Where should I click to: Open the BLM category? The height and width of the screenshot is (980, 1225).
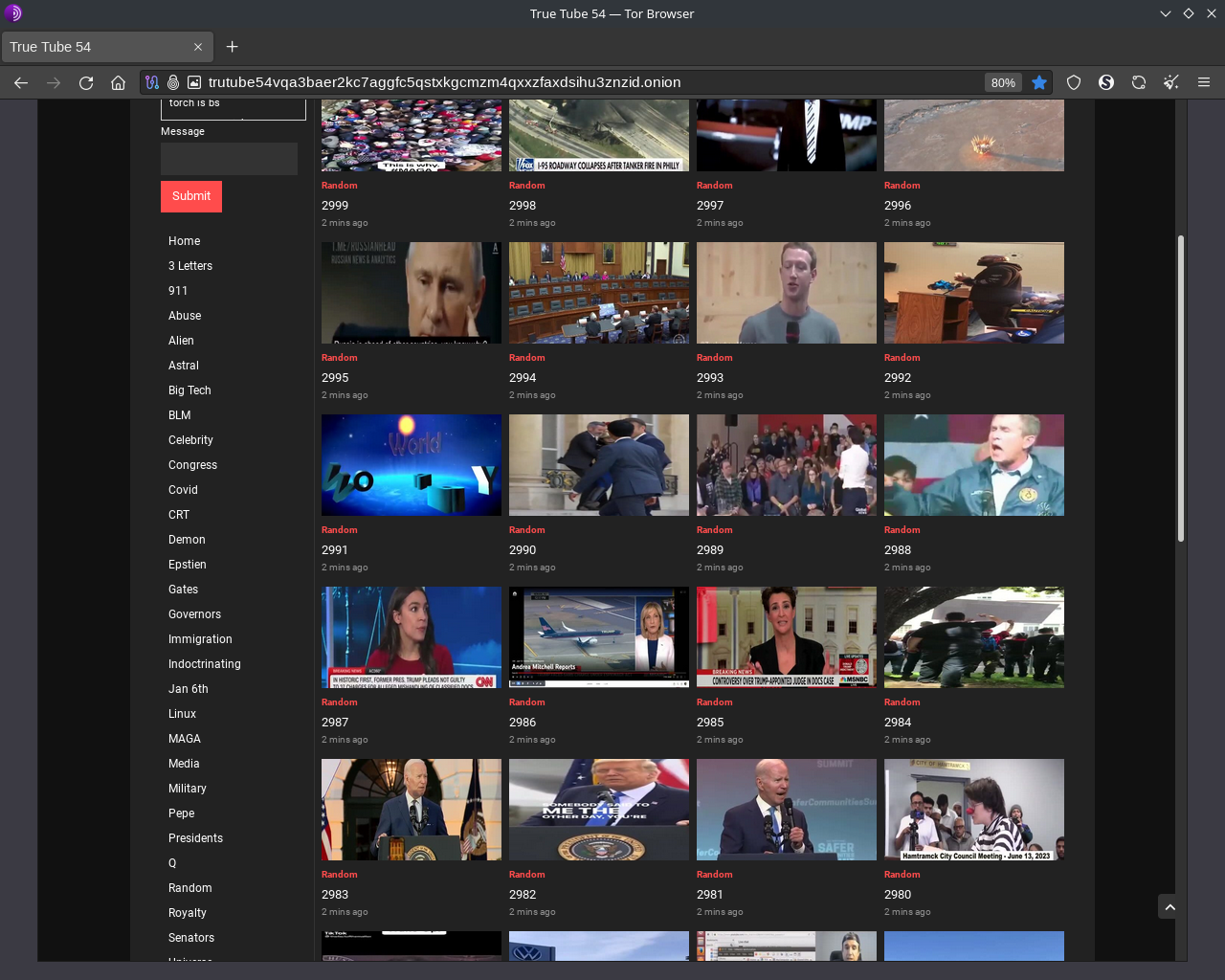click(x=180, y=415)
